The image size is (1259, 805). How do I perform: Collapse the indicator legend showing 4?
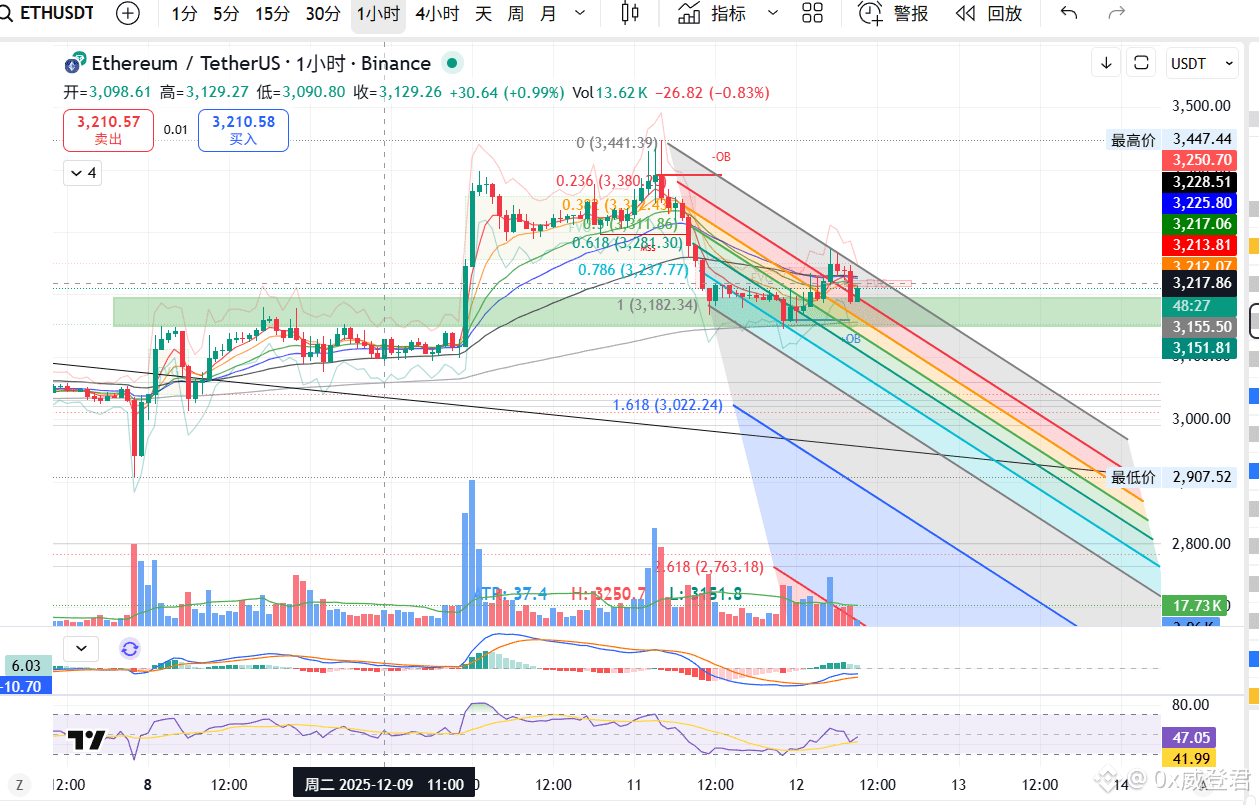click(81, 173)
